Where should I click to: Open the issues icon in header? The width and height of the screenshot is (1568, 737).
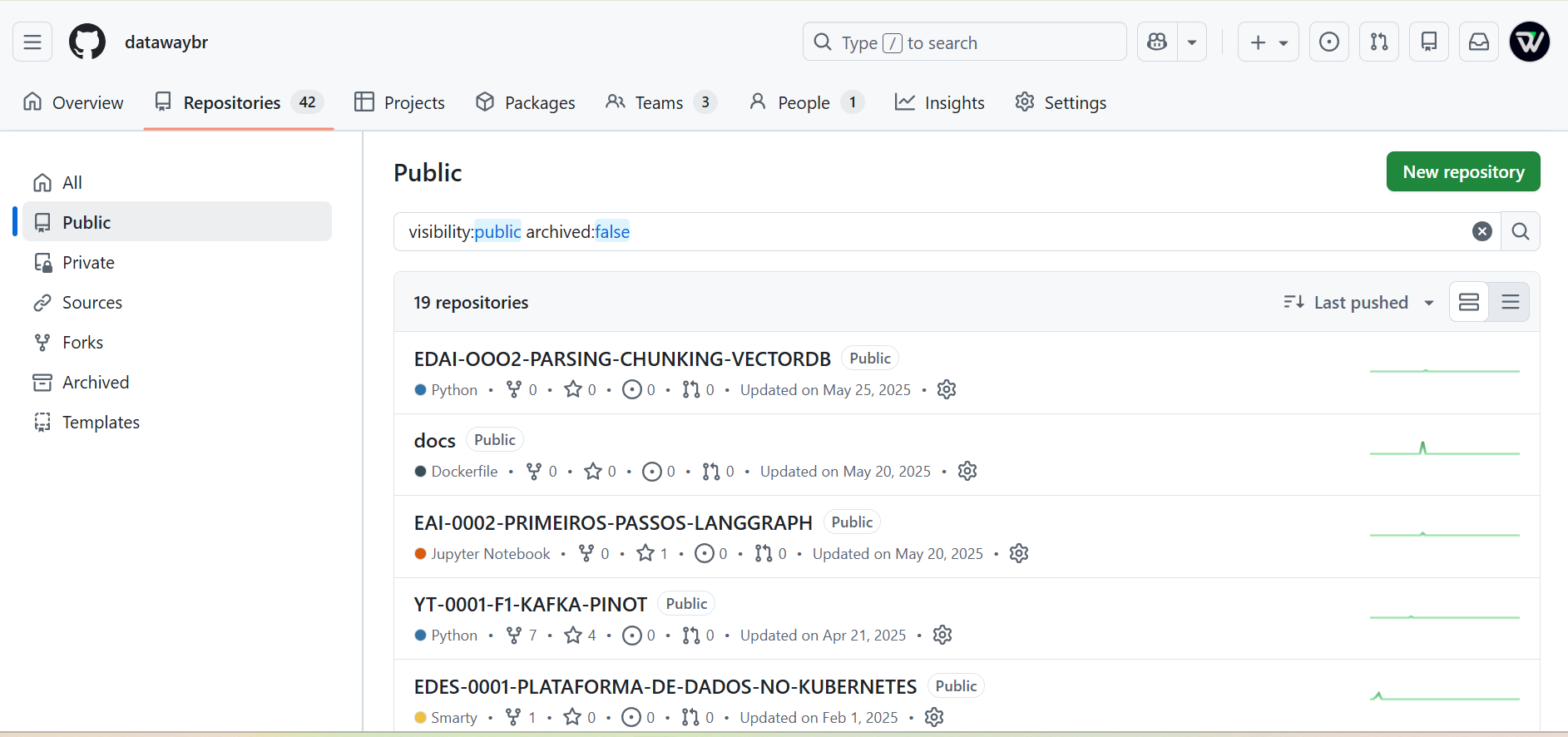[1328, 42]
